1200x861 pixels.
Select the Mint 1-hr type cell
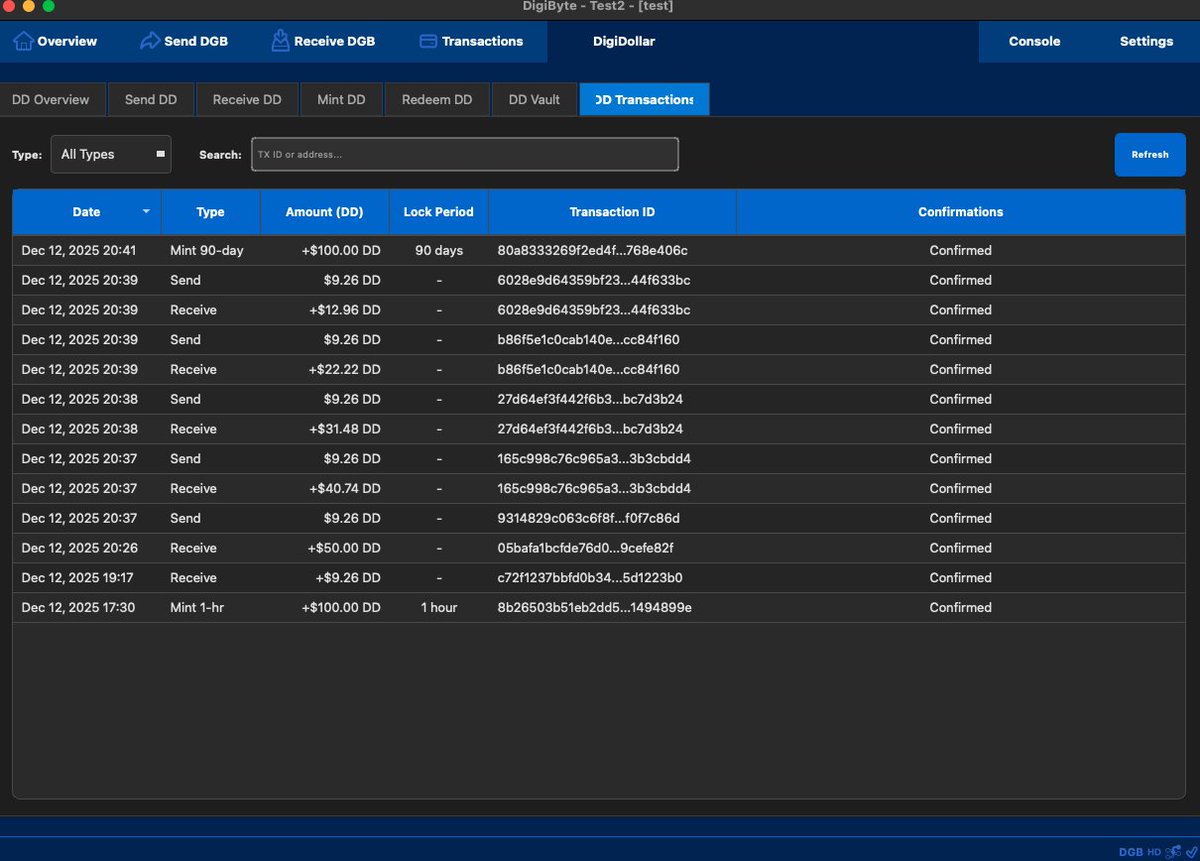tap(197, 607)
